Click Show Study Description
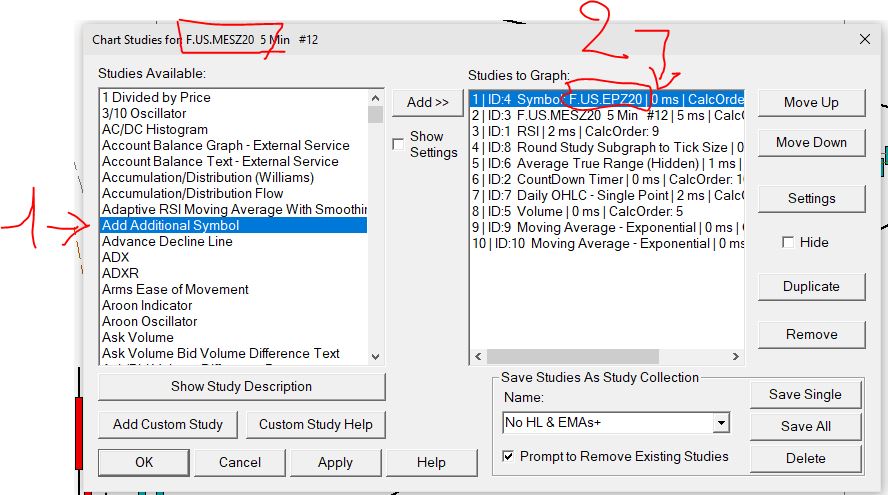The width and height of the screenshot is (888, 495). (x=242, y=386)
